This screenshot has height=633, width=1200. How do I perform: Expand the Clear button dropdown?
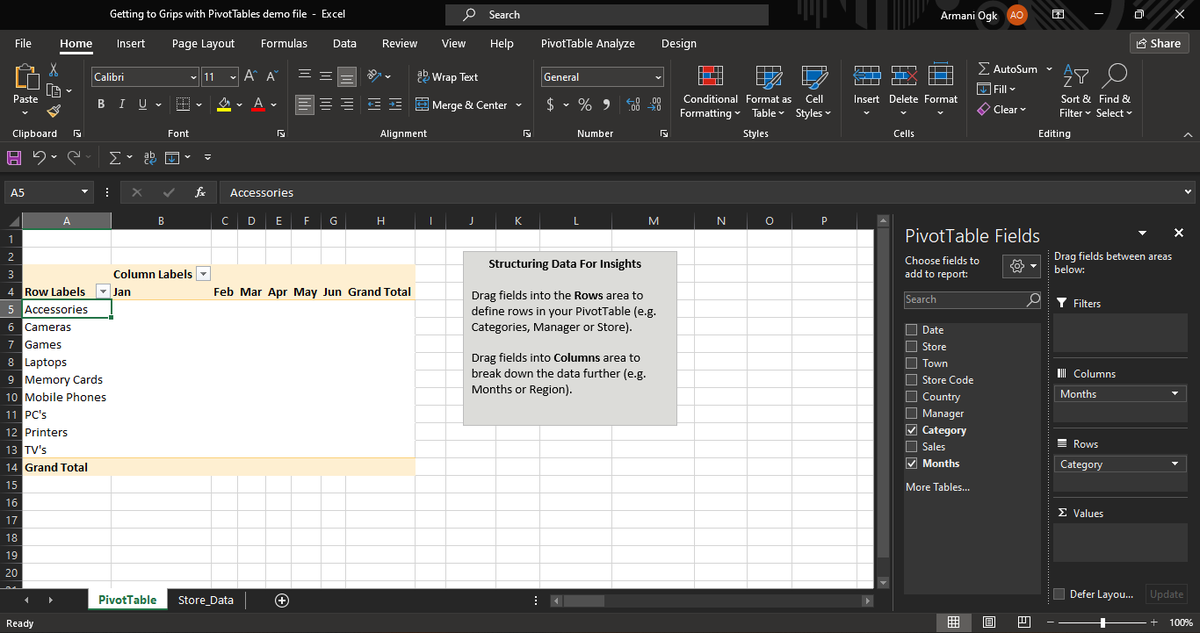coord(1022,110)
